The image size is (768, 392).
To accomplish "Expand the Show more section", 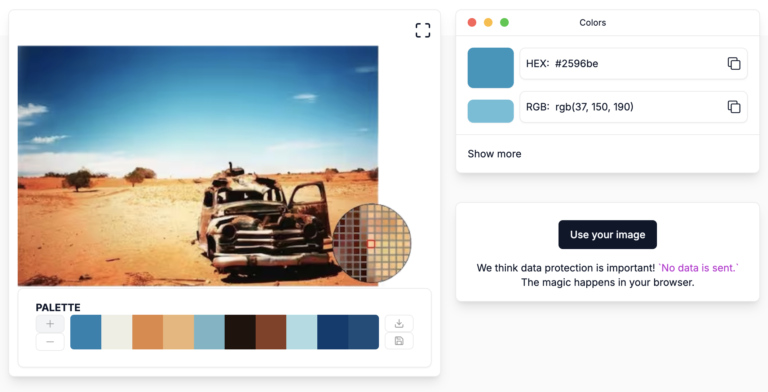I will (494, 154).
